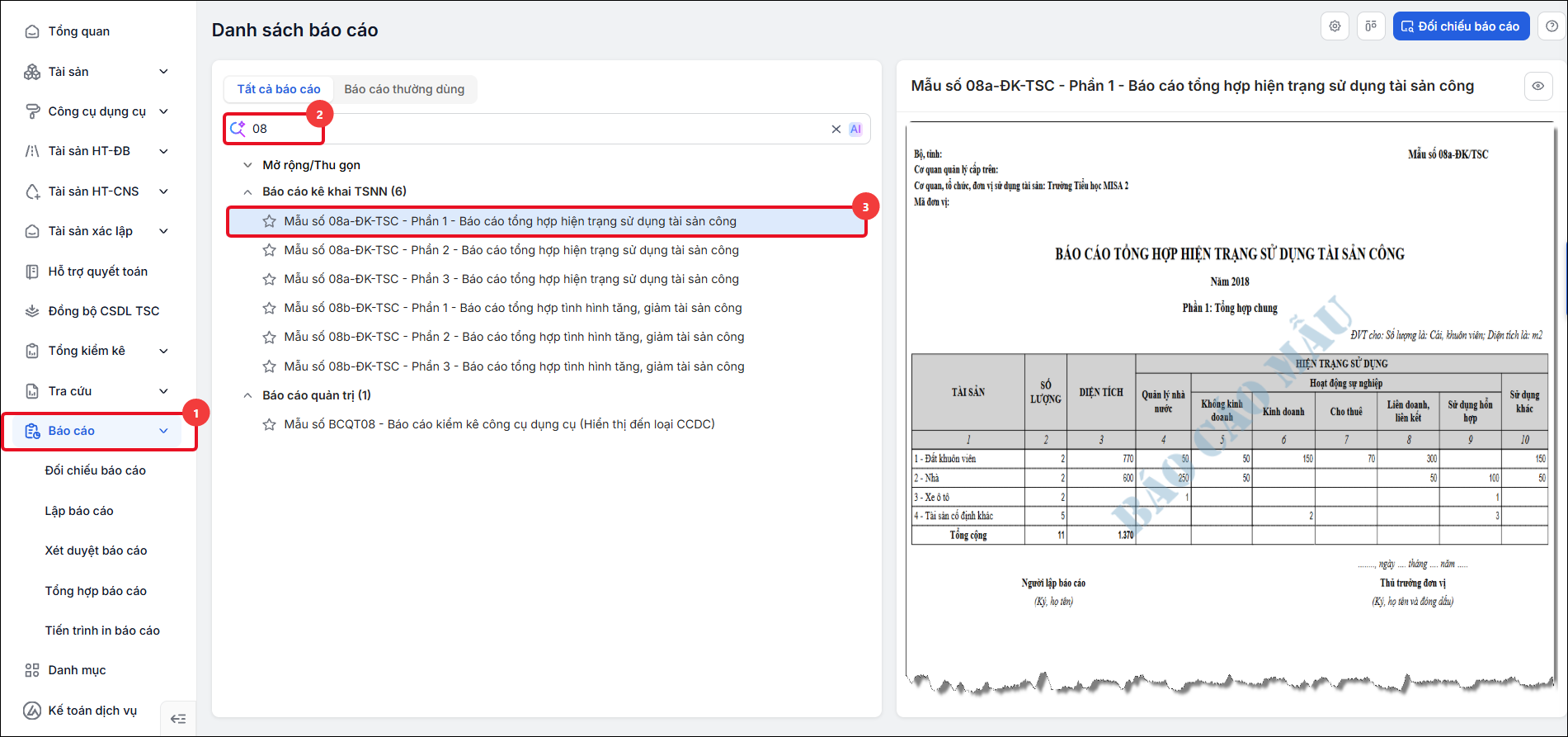Click the Tổng kiểm kê clipboard icon
This screenshot has width=1568, height=737.
pyautogui.click(x=32, y=351)
